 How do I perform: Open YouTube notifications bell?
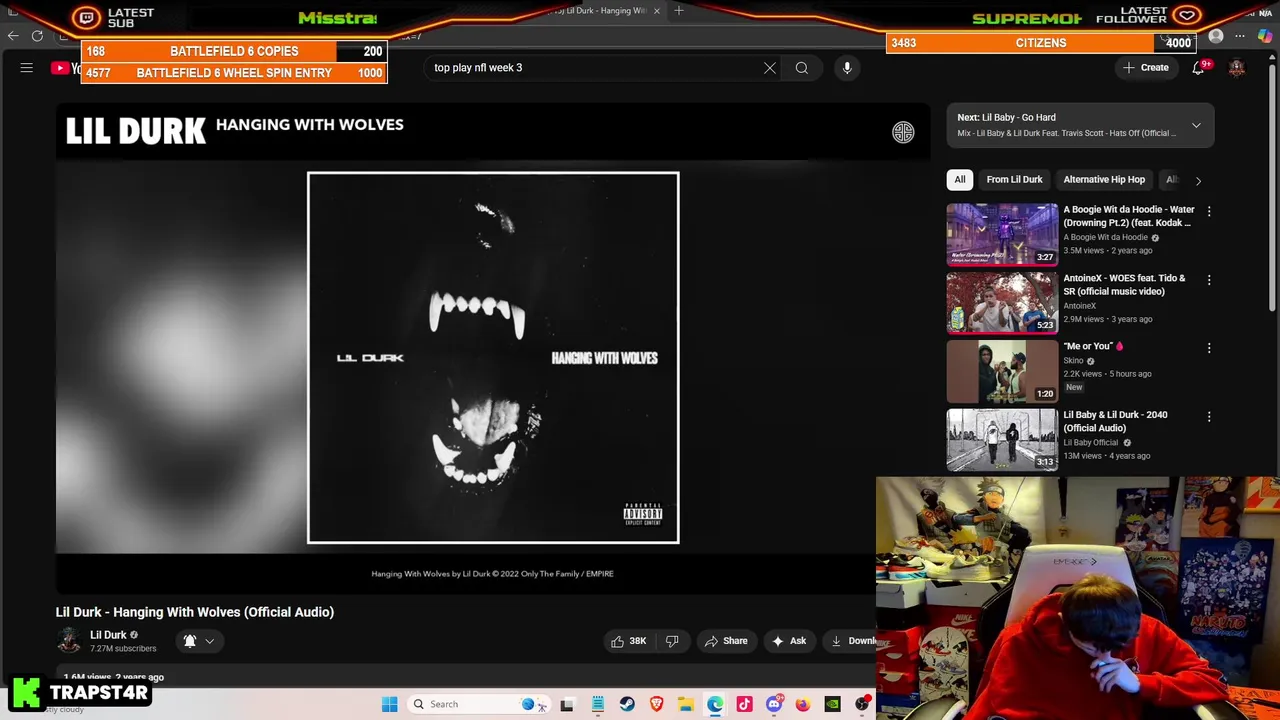[1198, 68]
